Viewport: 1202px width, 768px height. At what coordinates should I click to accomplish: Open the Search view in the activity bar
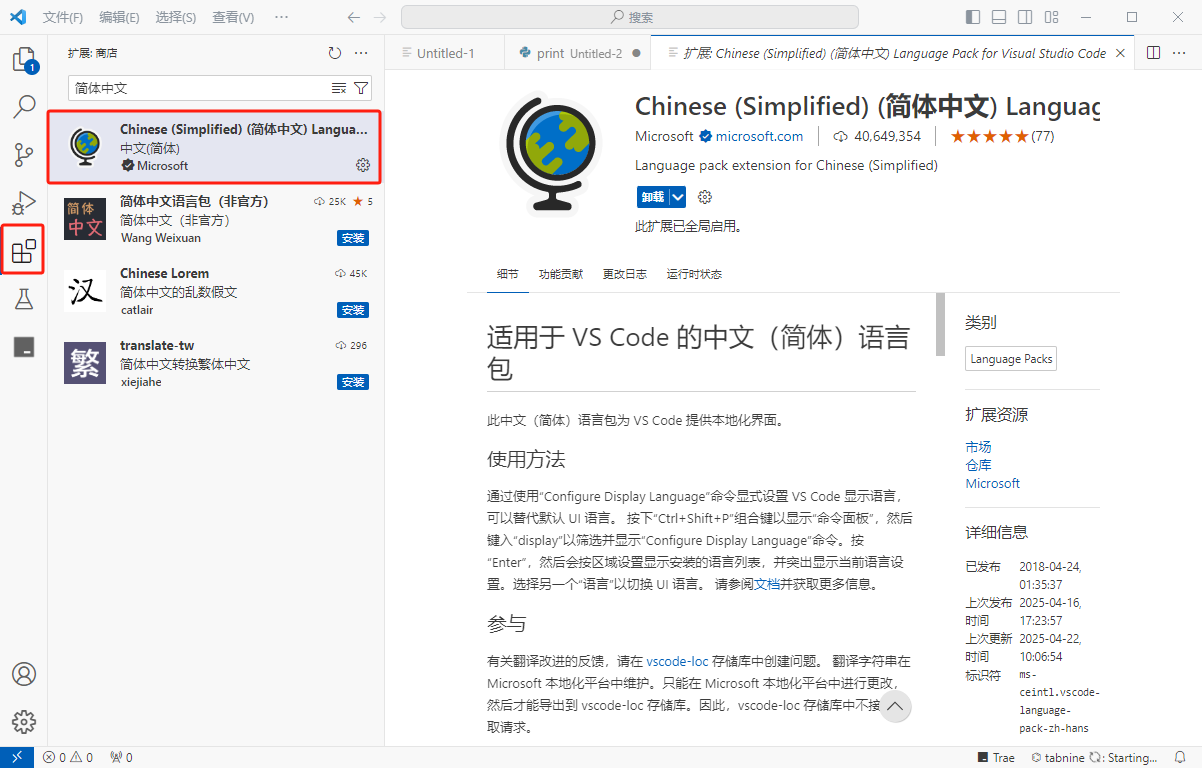(x=24, y=106)
